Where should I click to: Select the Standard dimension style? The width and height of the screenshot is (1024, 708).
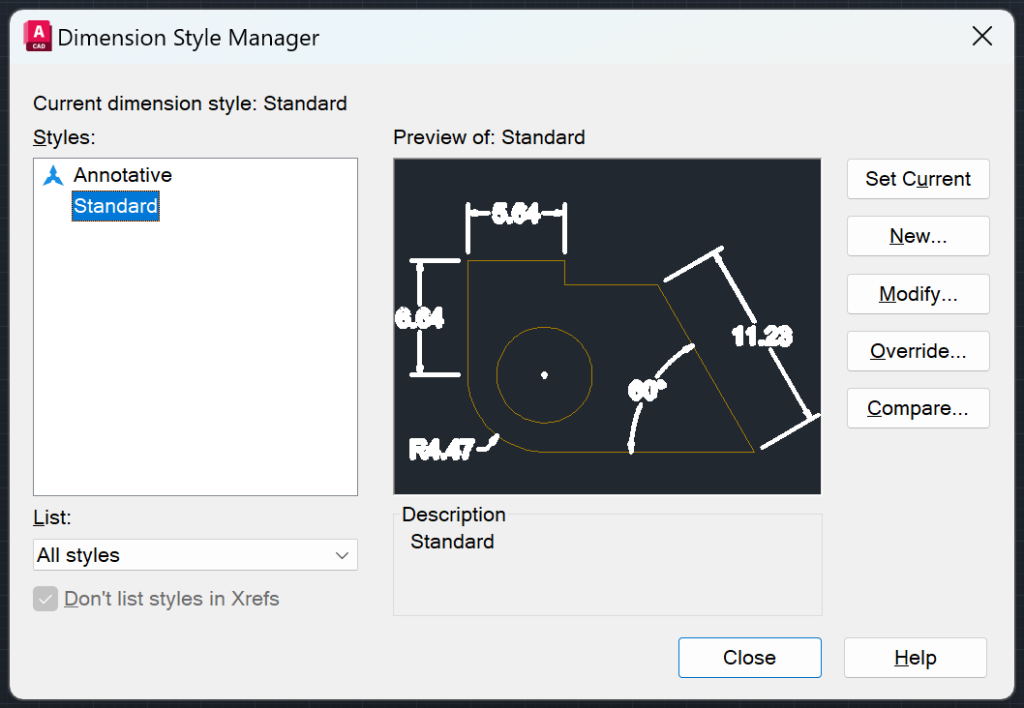pos(115,206)
